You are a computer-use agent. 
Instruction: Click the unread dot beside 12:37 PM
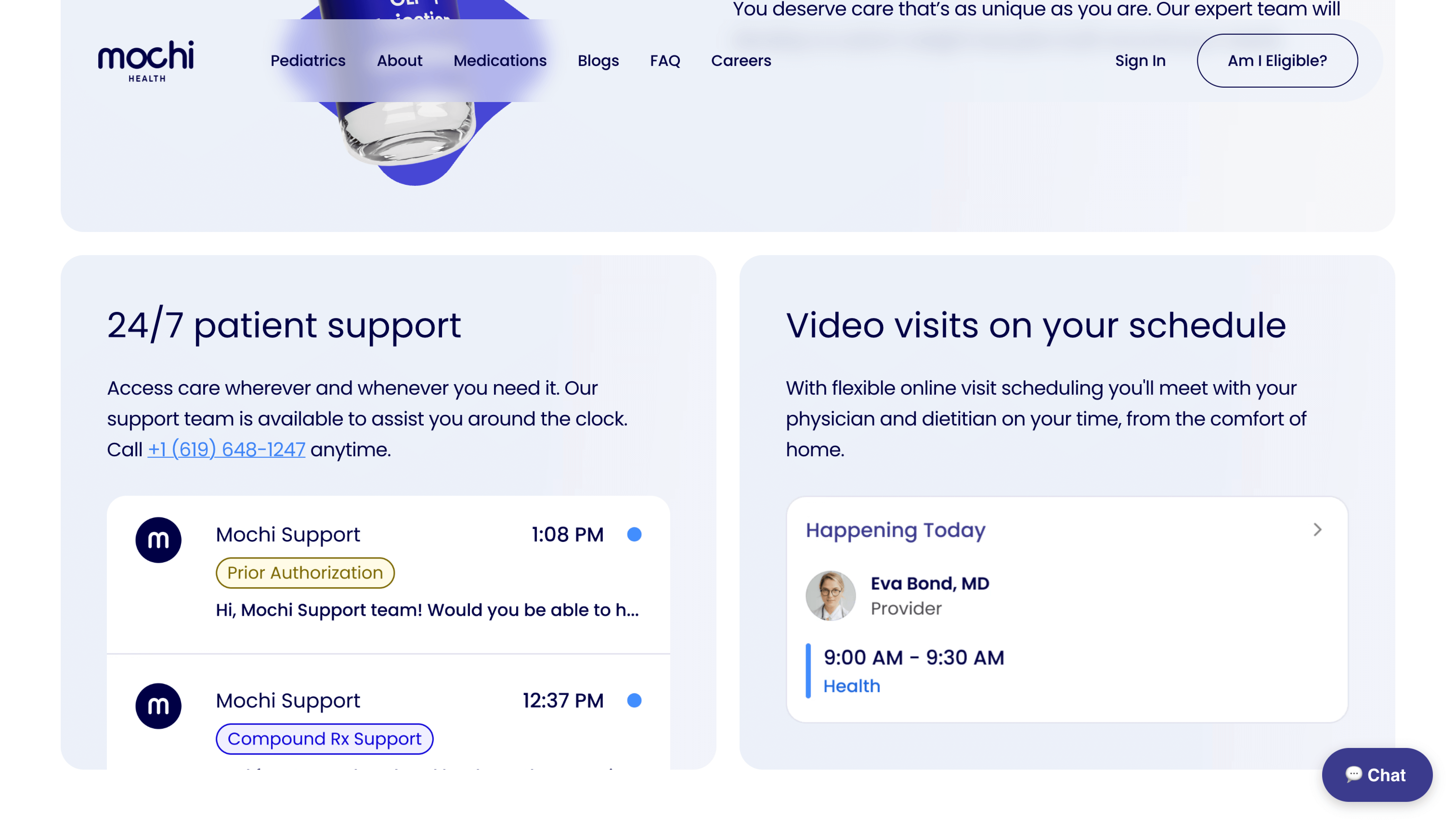point(634,701)
